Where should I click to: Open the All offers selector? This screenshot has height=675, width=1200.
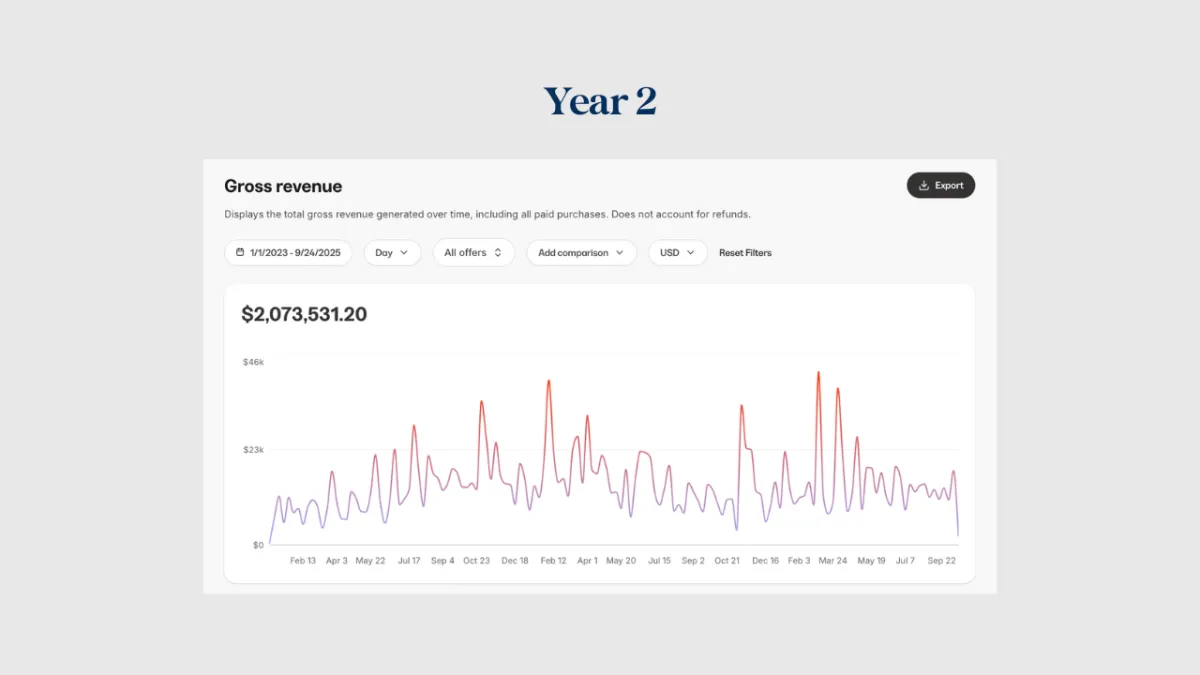[474, 253]
